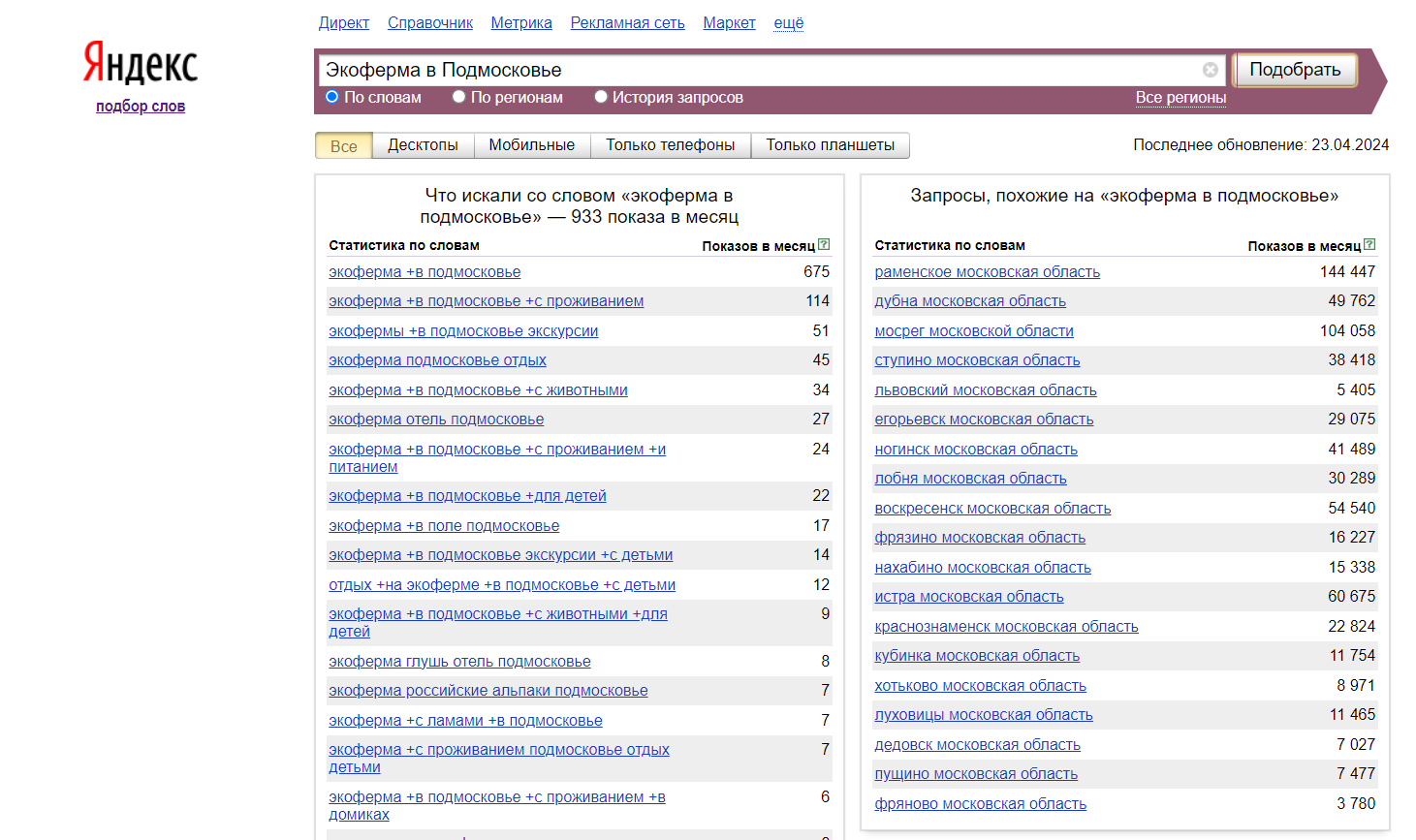Switch to the 'Только телефоны' tab
Image resolution: width=1416 pixels, height=840 pixels.
pos(671,145)
